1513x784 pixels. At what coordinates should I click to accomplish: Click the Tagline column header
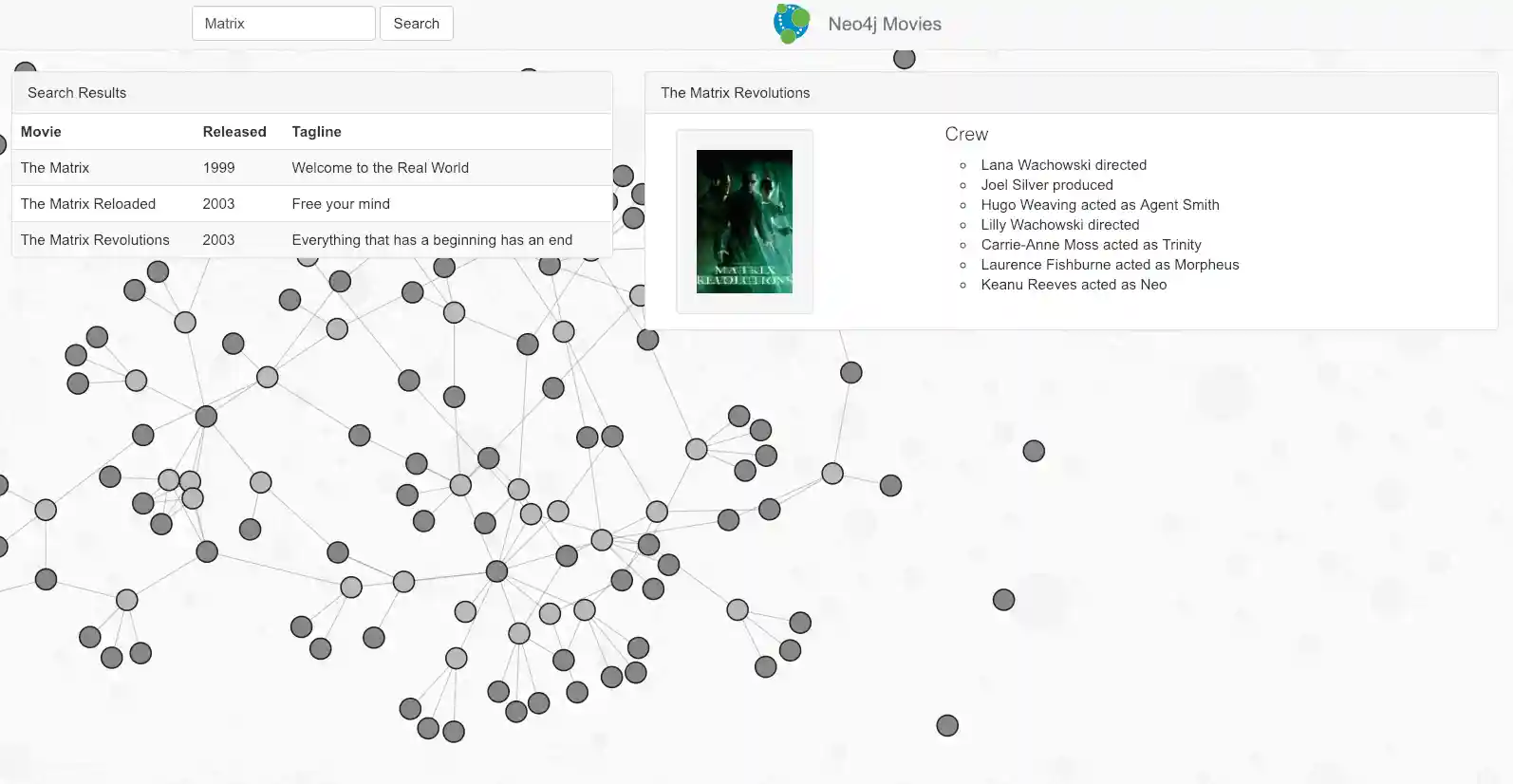click(316, 132)
